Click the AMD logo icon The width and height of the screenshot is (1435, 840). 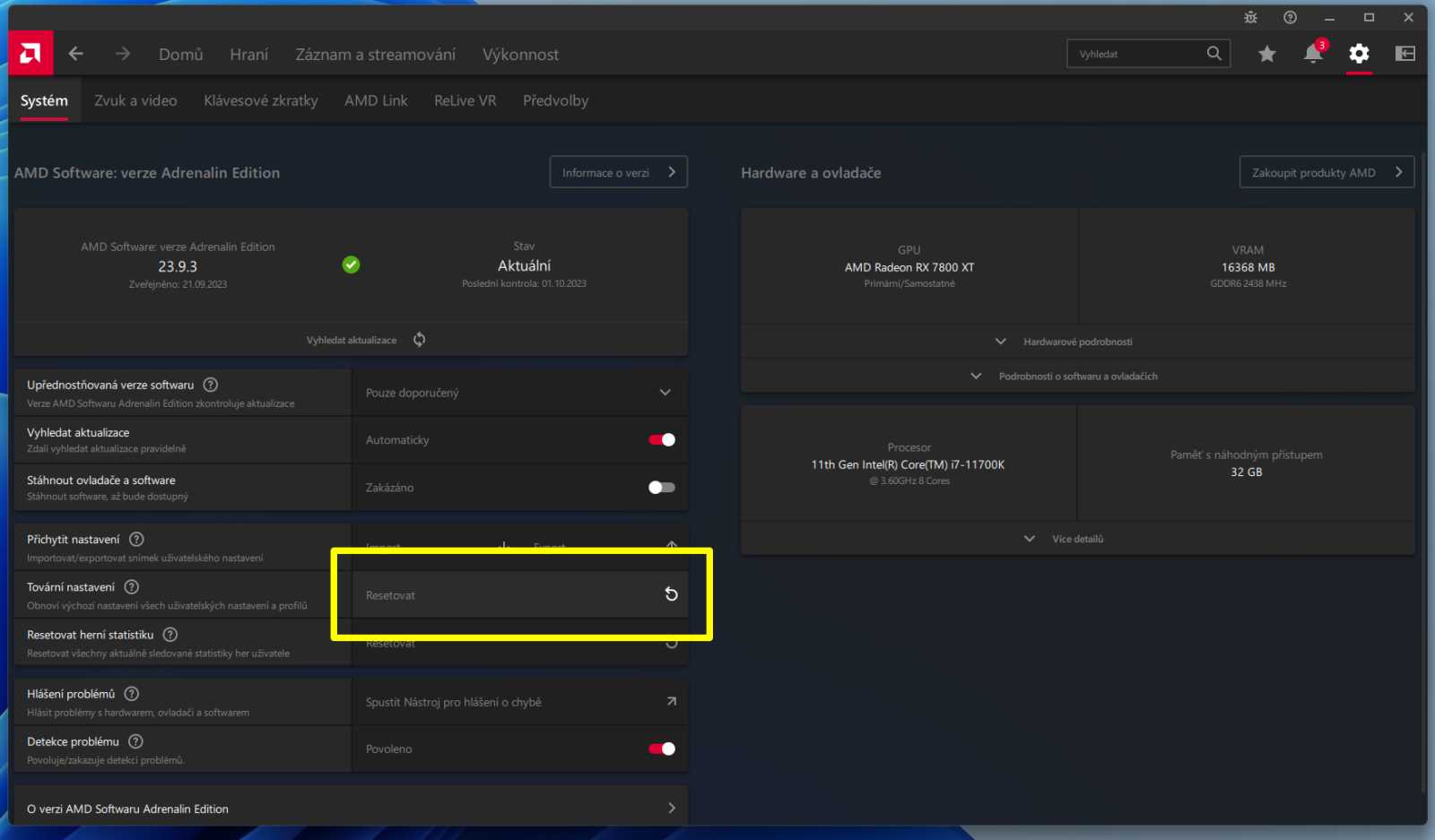click(x=30, y=54)
